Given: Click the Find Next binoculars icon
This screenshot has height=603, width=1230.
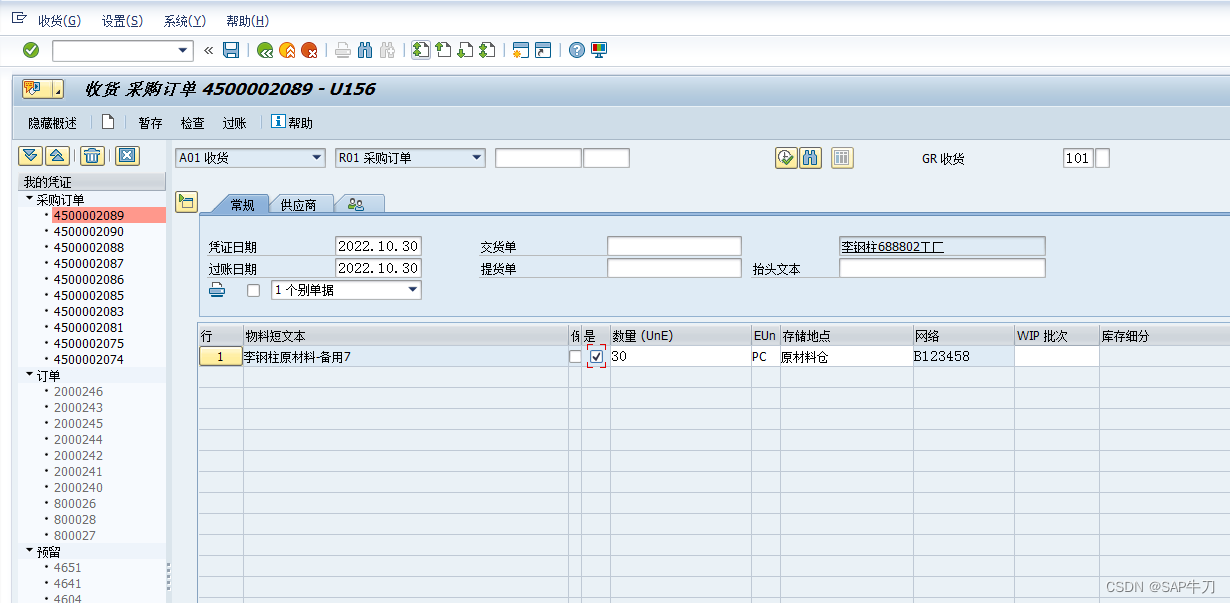Looking at the screenshot, I should (387, 50).
